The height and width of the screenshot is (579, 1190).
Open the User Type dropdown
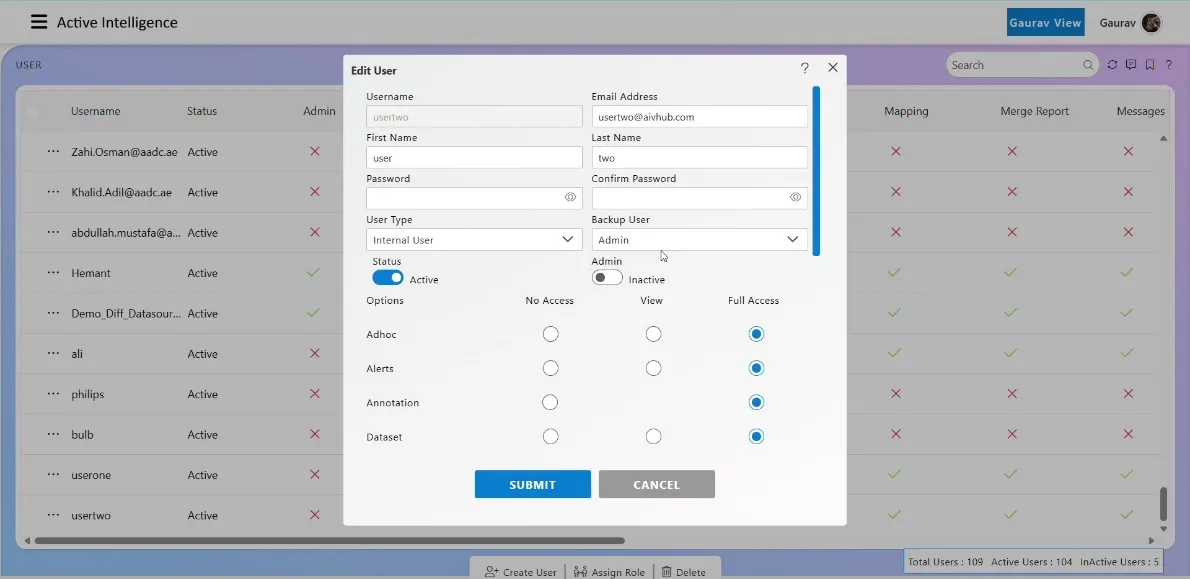[474, 240]
